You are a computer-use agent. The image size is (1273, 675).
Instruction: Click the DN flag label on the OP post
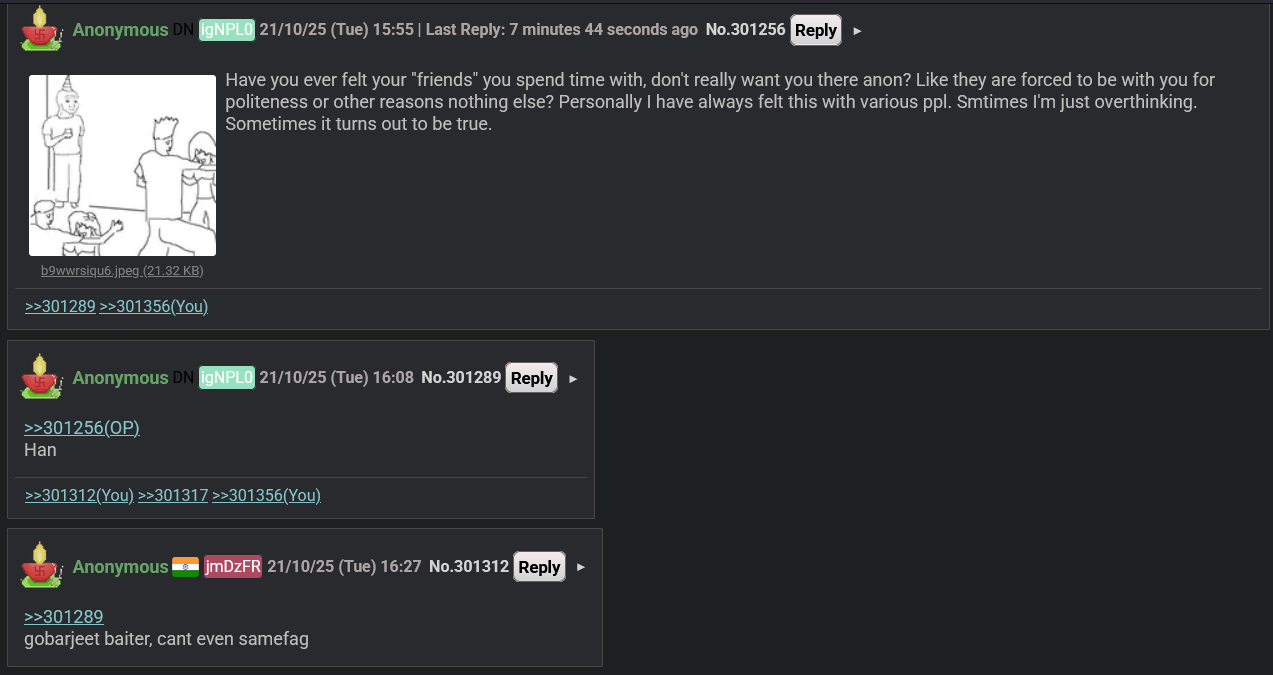183,30
